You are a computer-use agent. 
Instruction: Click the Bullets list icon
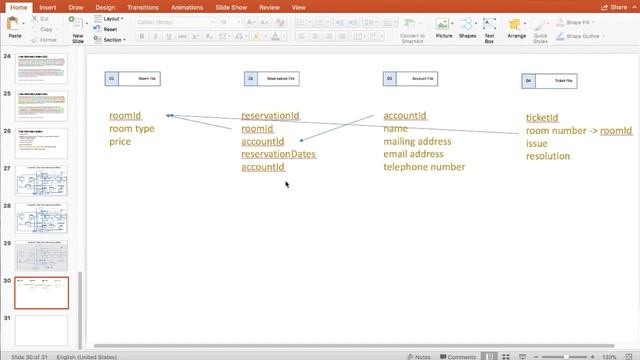[301, 22]
